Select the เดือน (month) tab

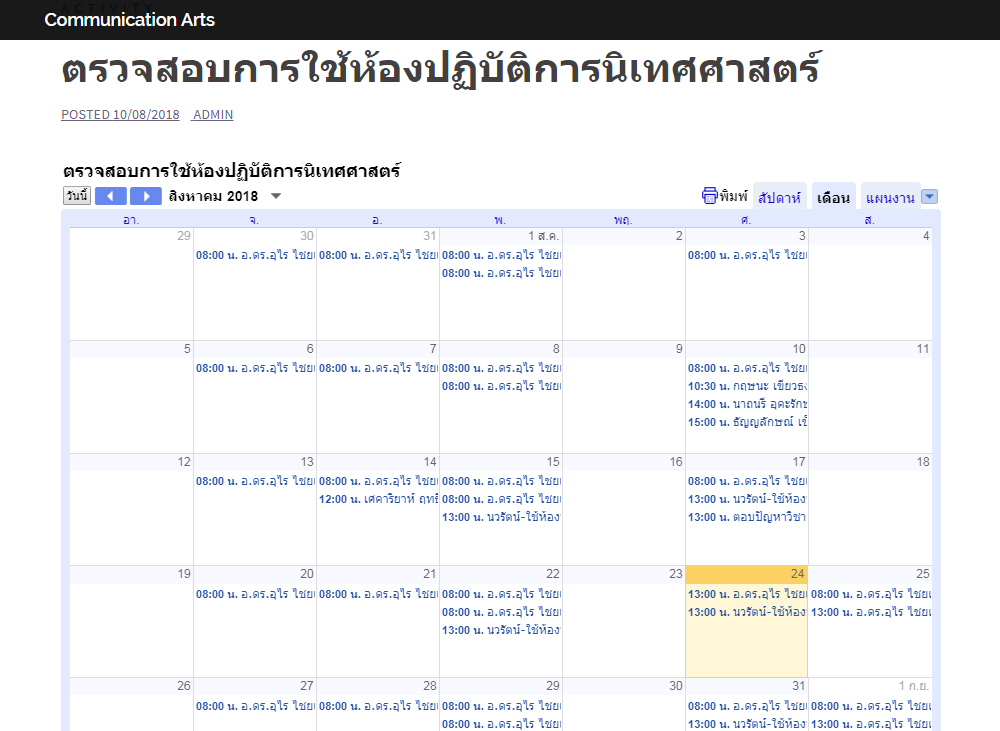click(x=834, y=198)
